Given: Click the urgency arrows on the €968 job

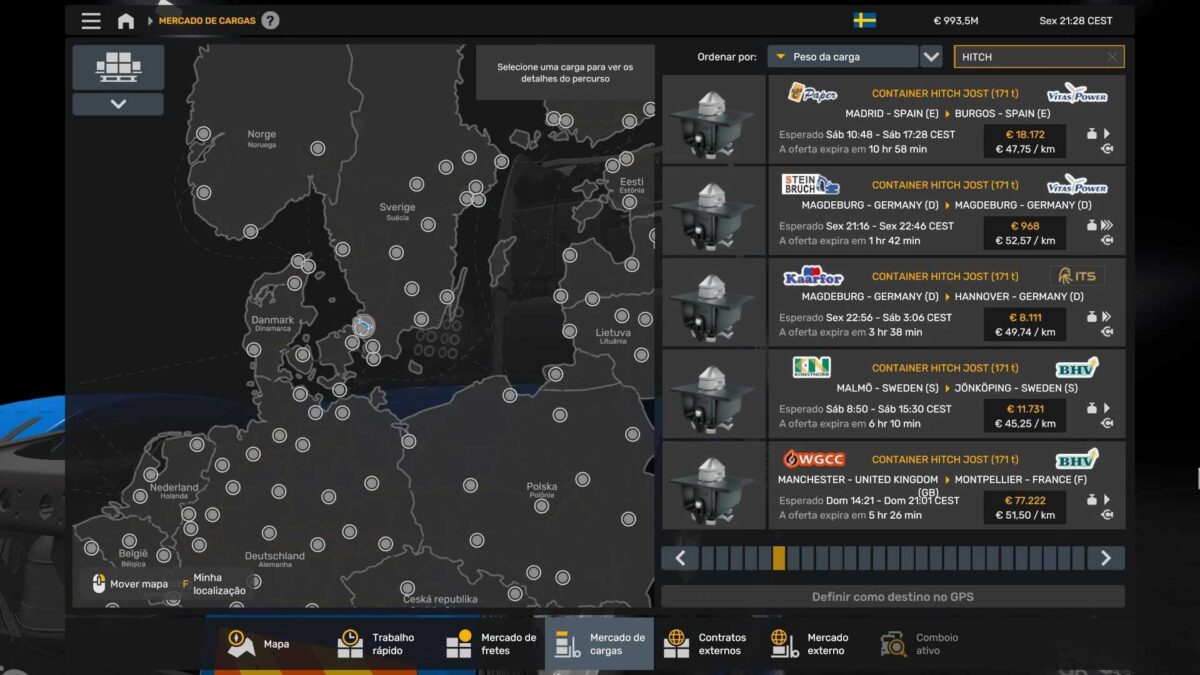Looking at the screenshot, I should pyautogui.click(x=1107, y=225).
